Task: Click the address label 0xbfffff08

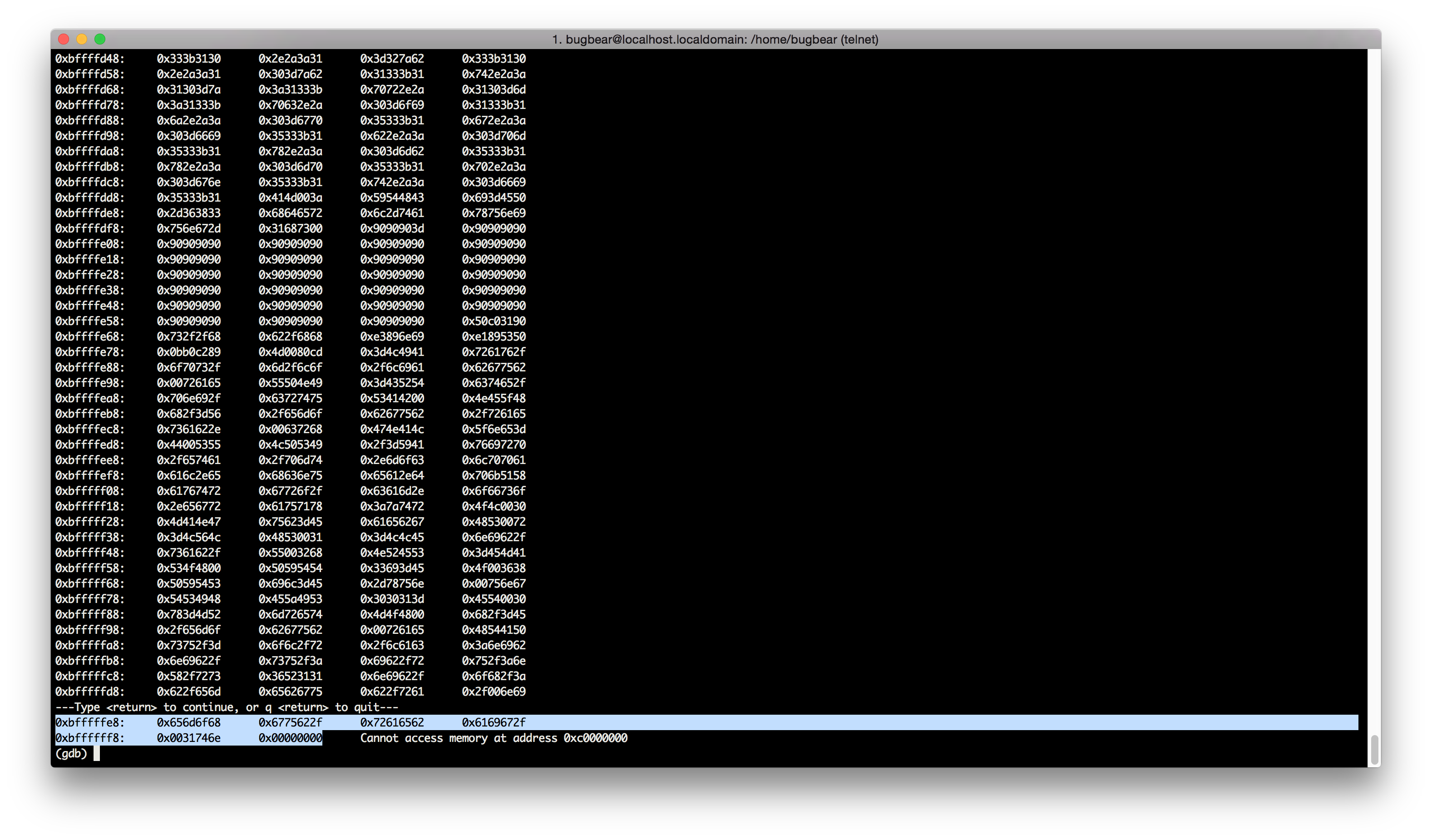Action: (x=89, y=491)
